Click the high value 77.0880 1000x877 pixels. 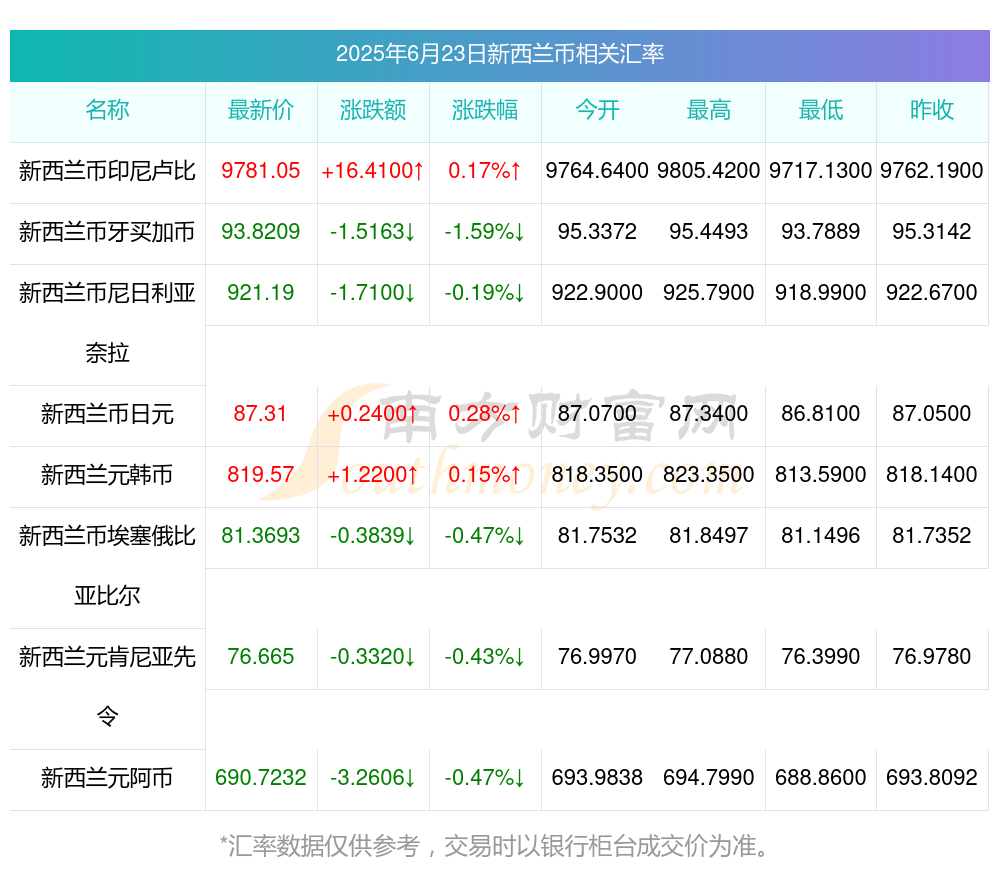tap(709, 656)
